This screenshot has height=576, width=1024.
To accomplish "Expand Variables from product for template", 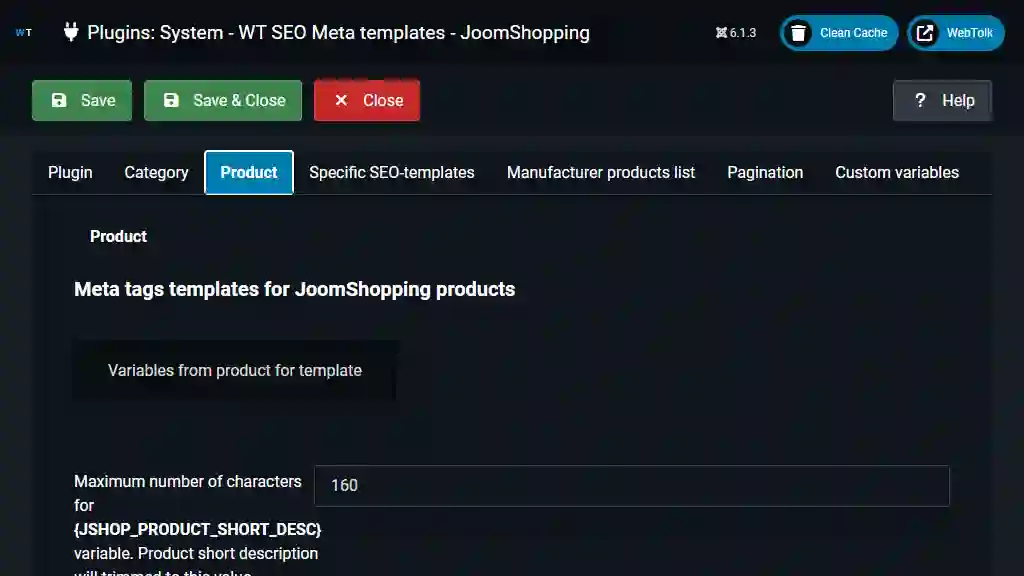I will (235, 370).
